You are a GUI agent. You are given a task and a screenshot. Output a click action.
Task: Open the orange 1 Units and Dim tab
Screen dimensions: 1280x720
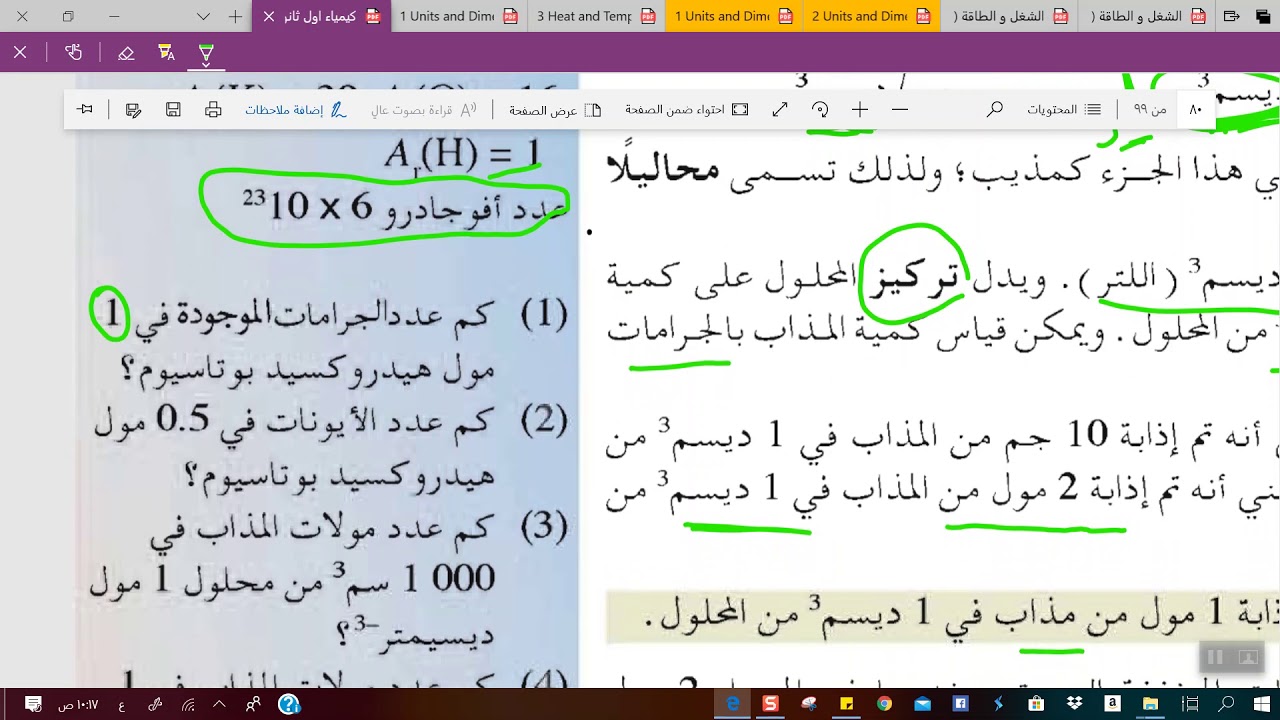pyautogui.click(x=733, y=16)
